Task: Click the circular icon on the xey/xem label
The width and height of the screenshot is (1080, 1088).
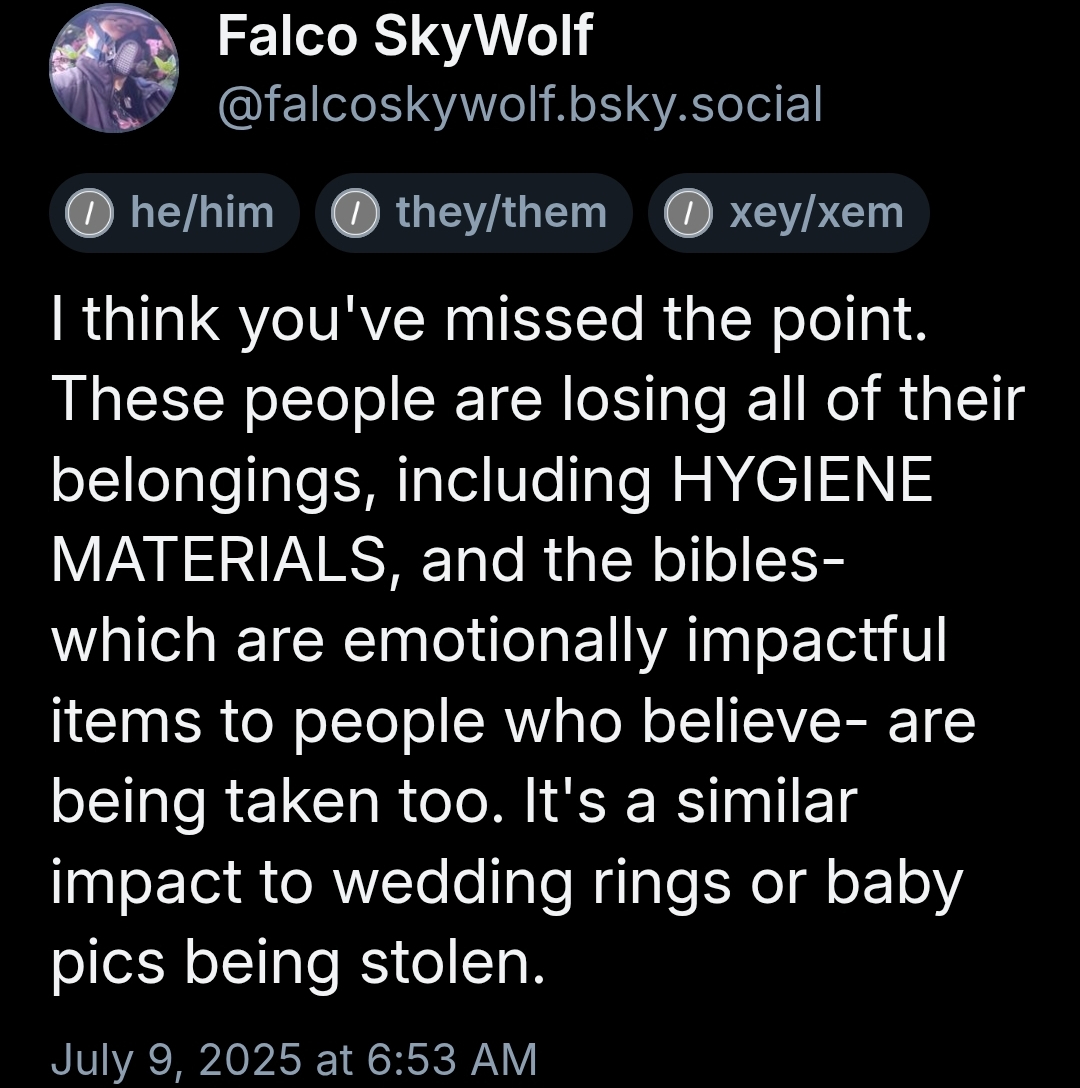Action: point(685,213)
